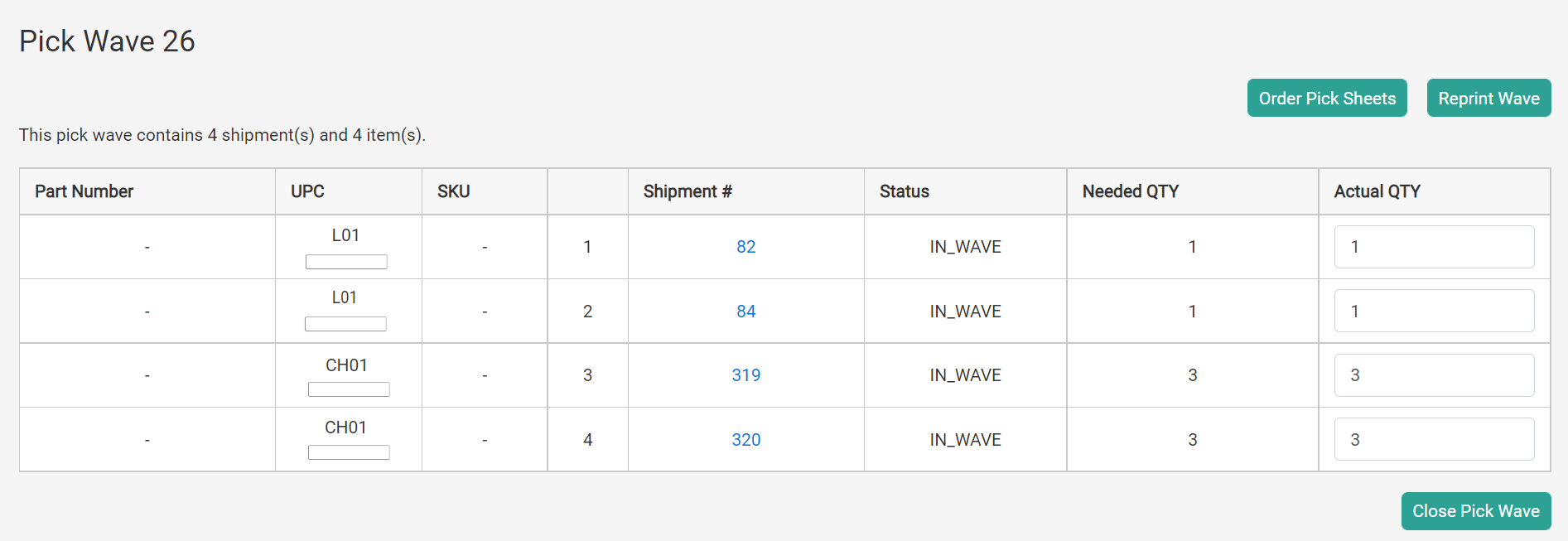Open shipment 320 details

[x=745, y=439]
